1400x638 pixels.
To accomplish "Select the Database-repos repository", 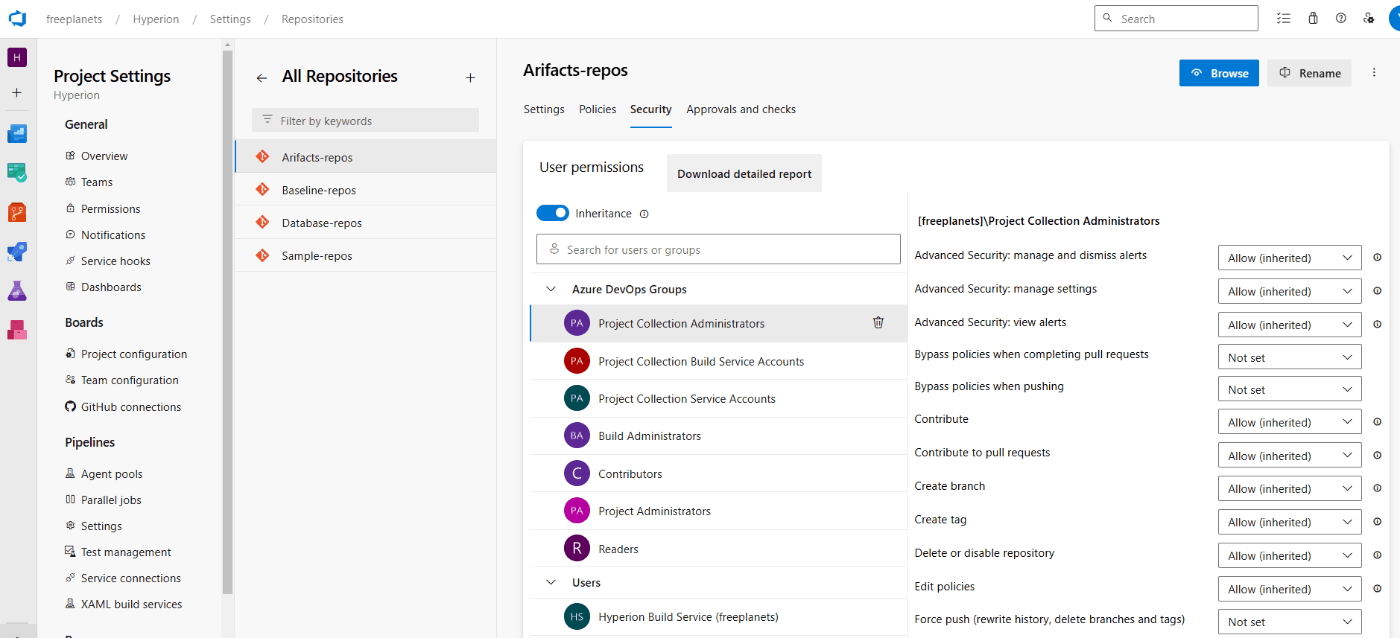I will 365,223.
